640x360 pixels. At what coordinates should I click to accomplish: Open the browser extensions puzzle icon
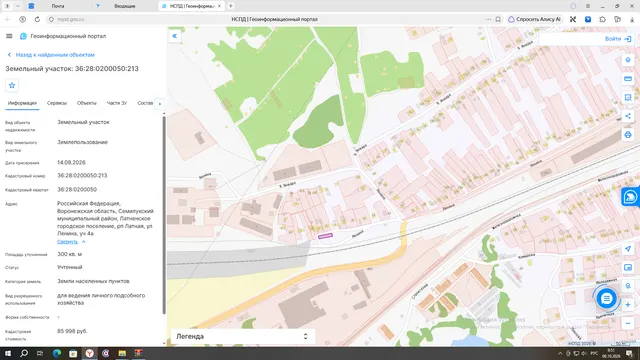pos(602,19)
